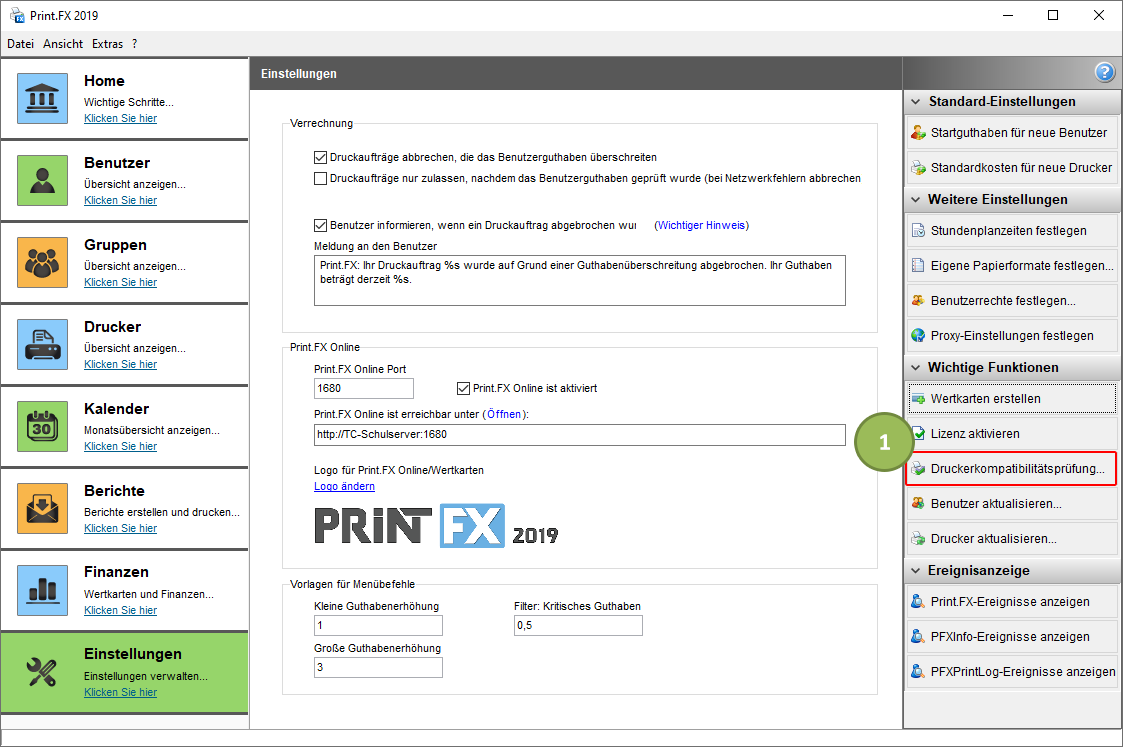Open the Drucker printer icon
1123x747 pixels.
click(42, 344)
